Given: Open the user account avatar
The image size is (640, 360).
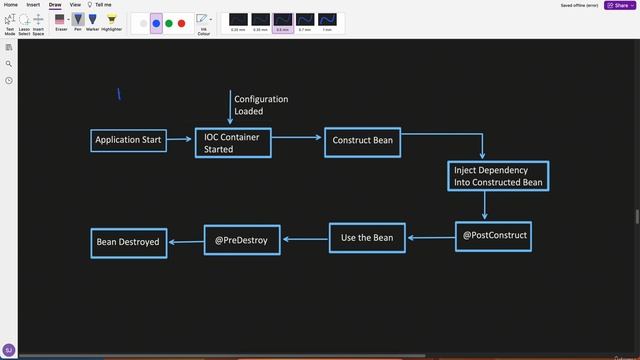Looking at the screenshot, I should tap(9, 350).
